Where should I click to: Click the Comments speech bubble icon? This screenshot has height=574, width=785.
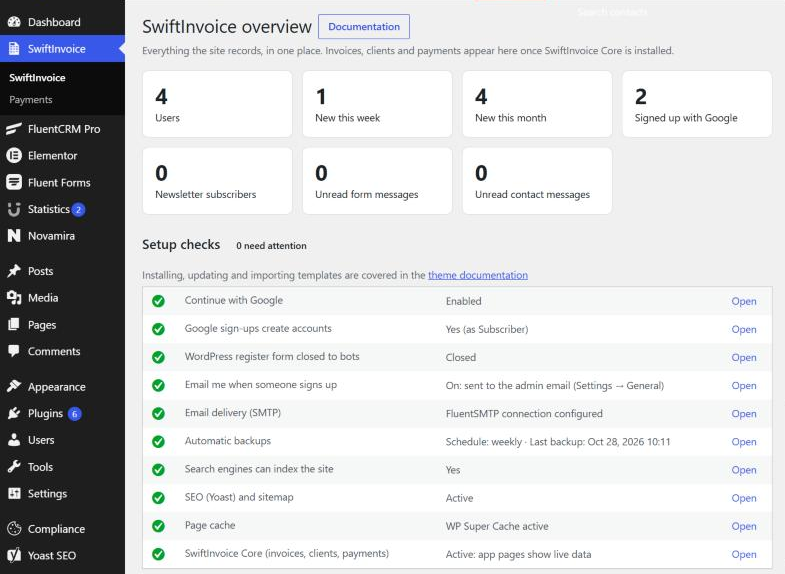14,351
